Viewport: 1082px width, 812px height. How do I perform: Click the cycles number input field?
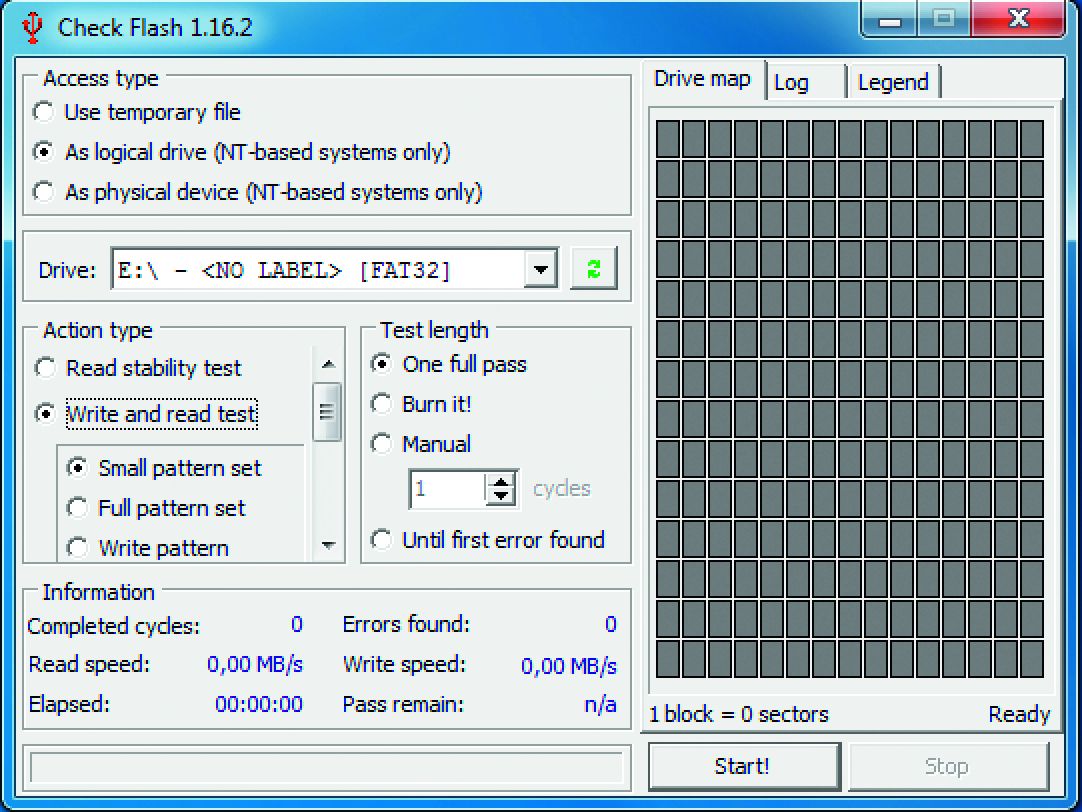click(x=449, y=489)
